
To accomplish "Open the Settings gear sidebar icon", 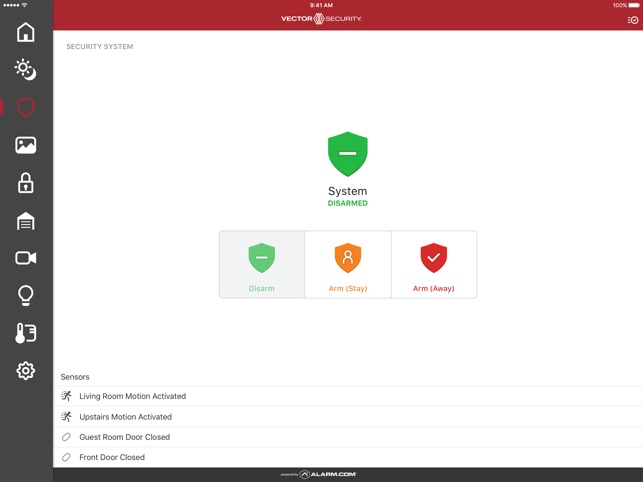I will coord(26,370).
